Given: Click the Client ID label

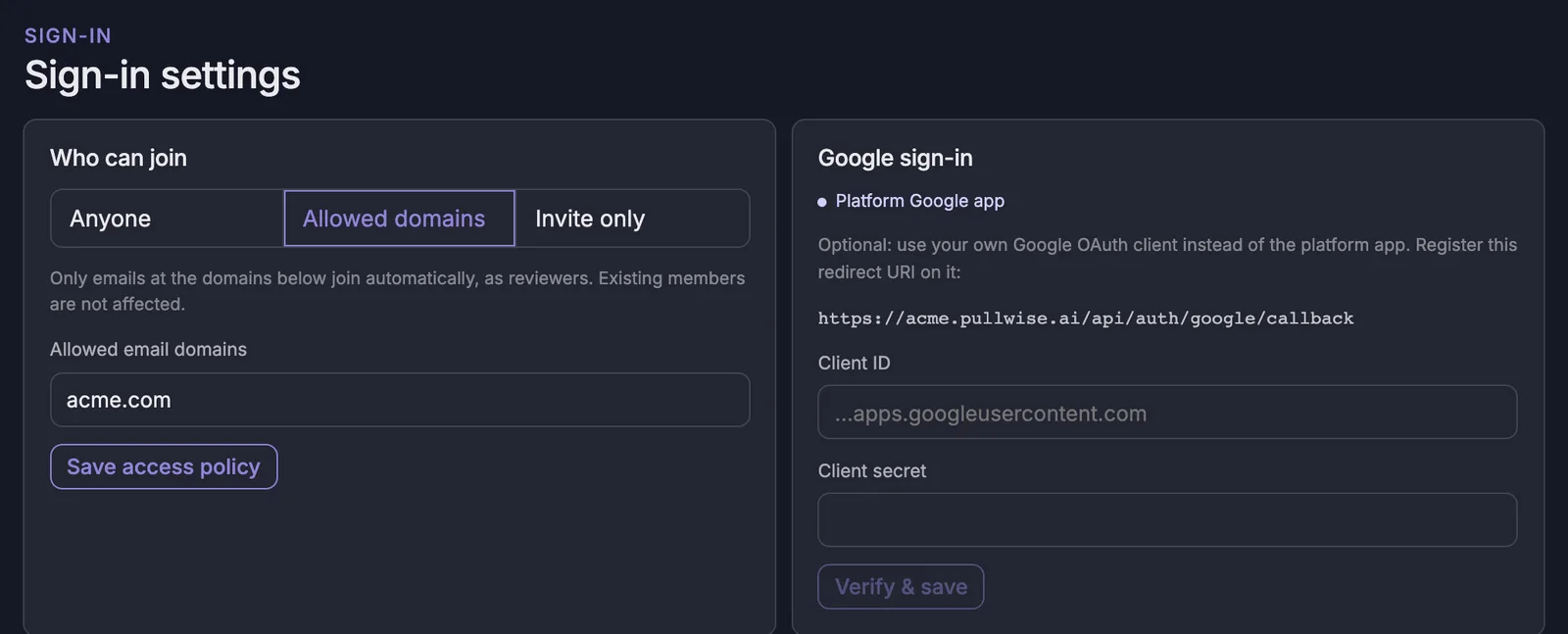Looking at the screenshot, I should pyautogui.click(x=855, y=364).
